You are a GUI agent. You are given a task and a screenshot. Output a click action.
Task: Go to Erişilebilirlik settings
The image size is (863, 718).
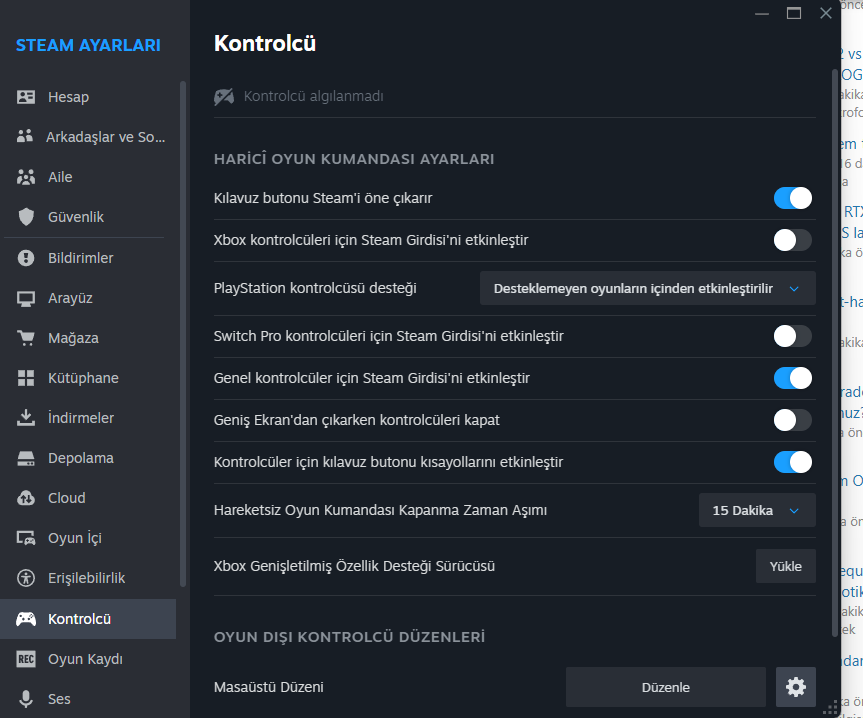click(x=86, y=578)
